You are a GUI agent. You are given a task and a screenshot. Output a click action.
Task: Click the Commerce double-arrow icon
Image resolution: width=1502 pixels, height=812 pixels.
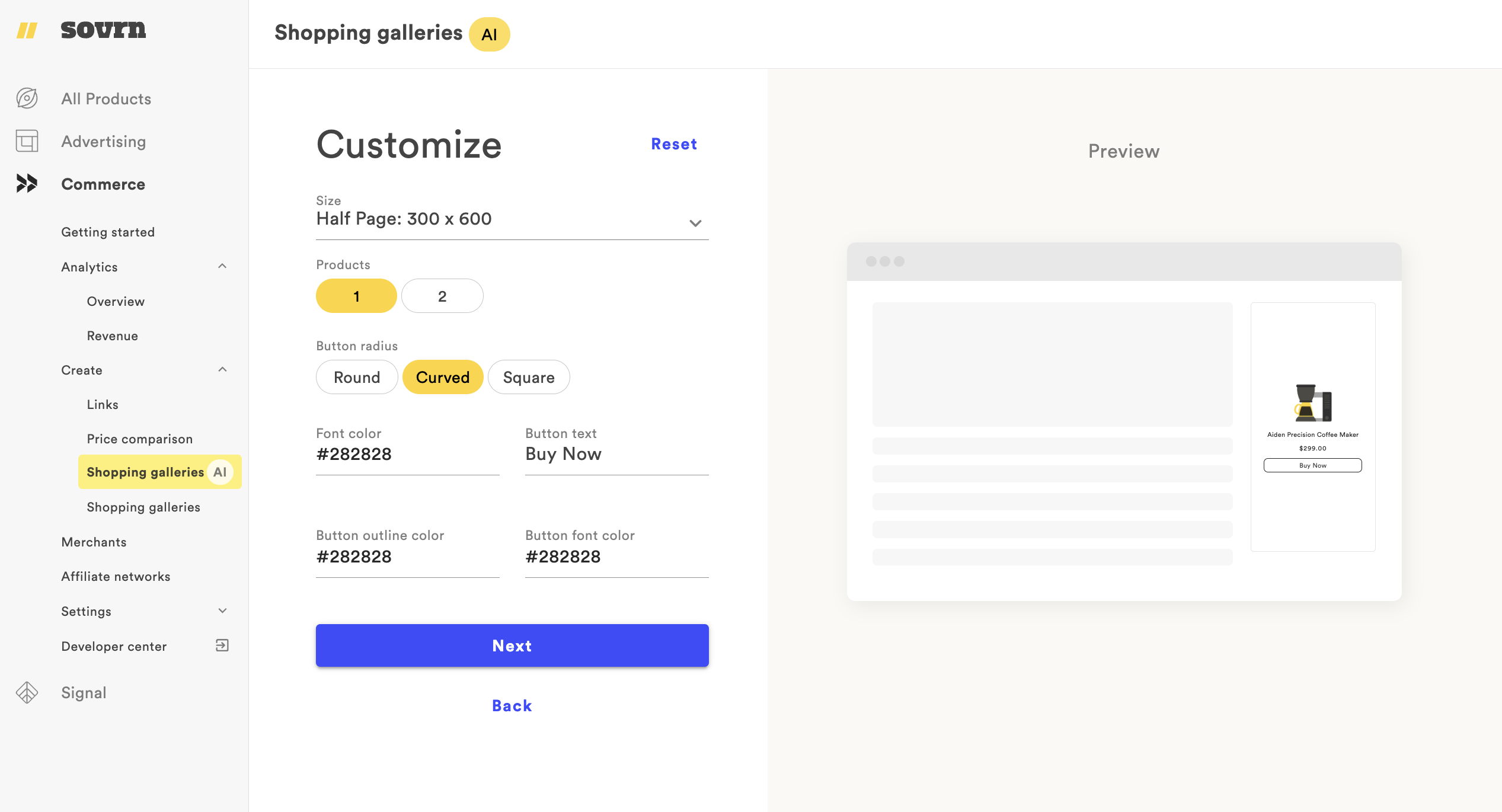tap(27, 184)
